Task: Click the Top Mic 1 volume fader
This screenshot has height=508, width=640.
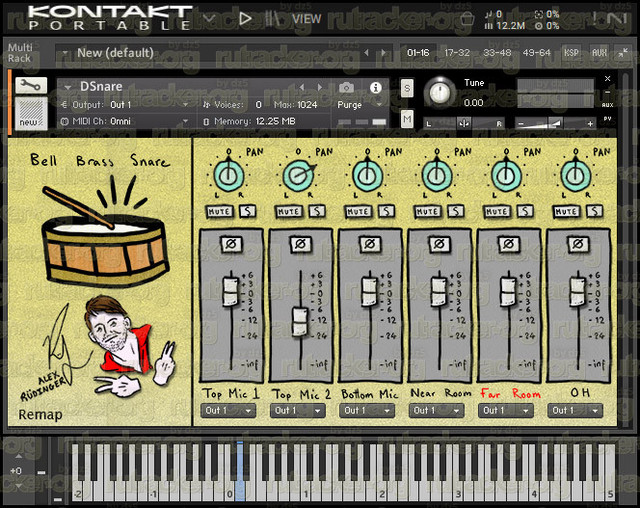Action: [x=231, y=291]
